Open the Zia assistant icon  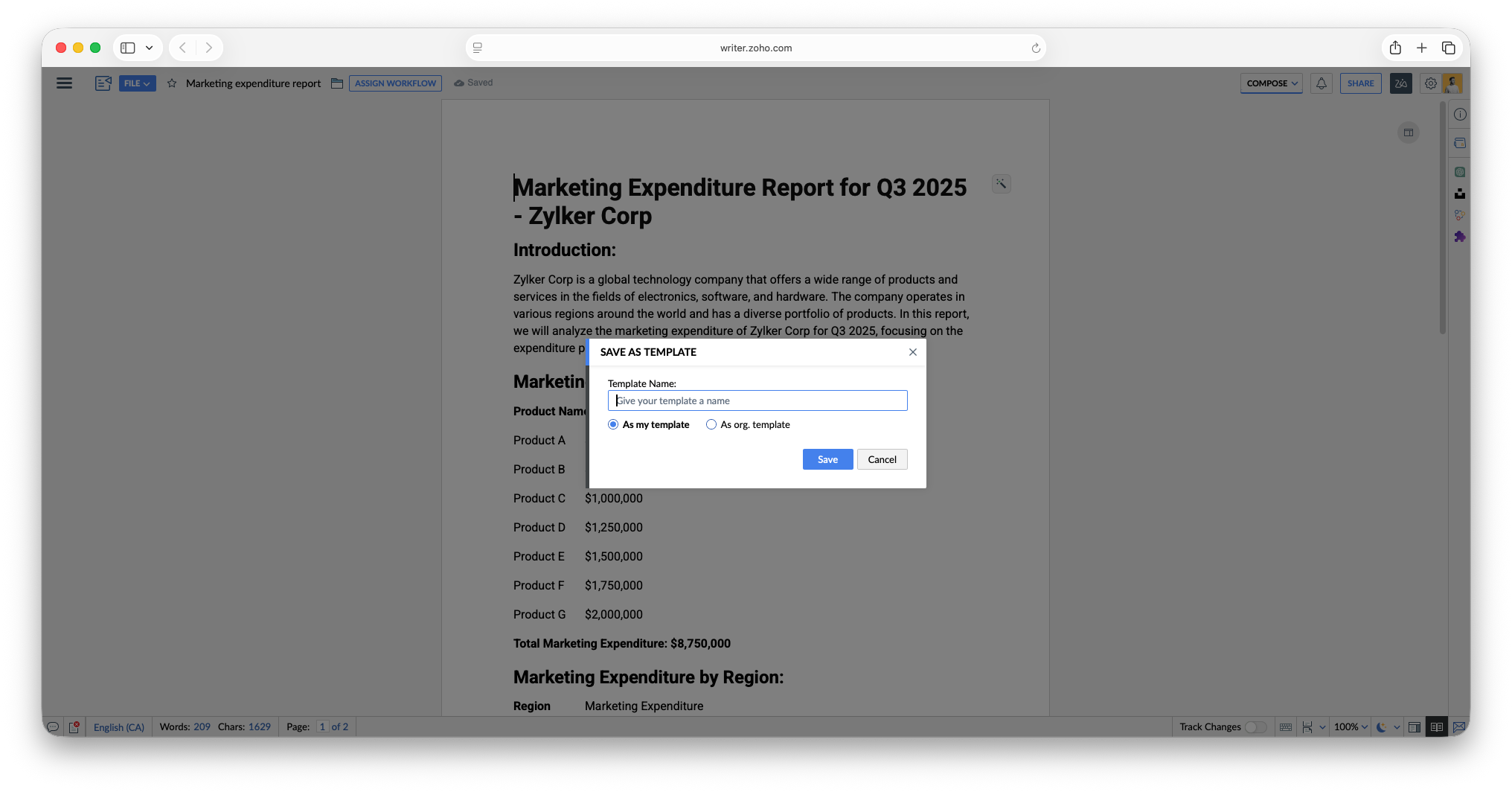click(1400, 83)
